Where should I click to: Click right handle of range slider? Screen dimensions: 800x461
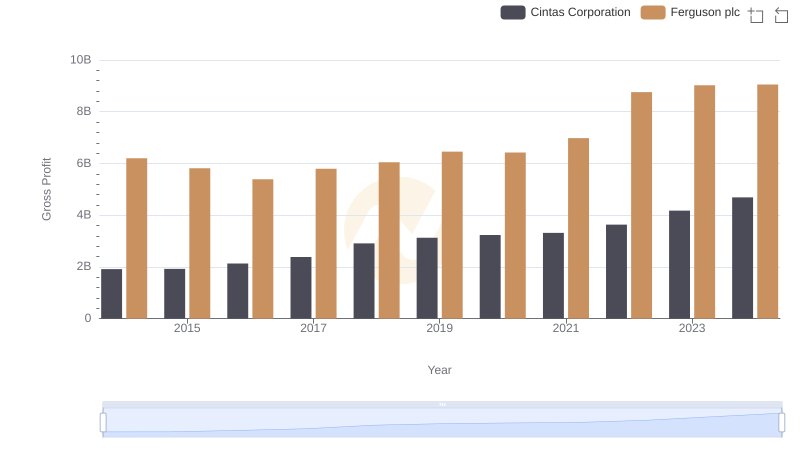[782, 423]
